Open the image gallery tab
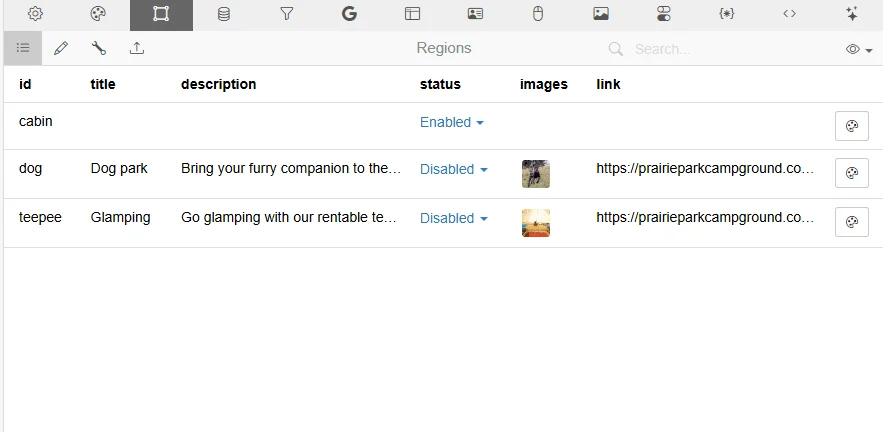The height and width of the screenshot is (432, 883). tap(600, 14)
